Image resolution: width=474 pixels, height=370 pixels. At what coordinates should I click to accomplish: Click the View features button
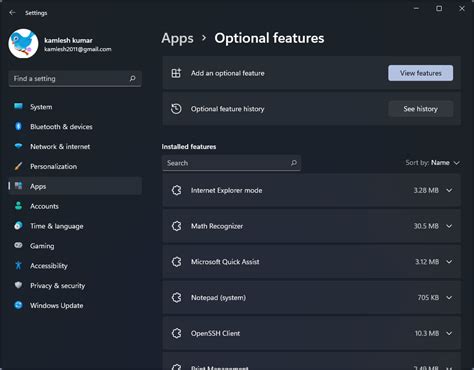[420, 73]
